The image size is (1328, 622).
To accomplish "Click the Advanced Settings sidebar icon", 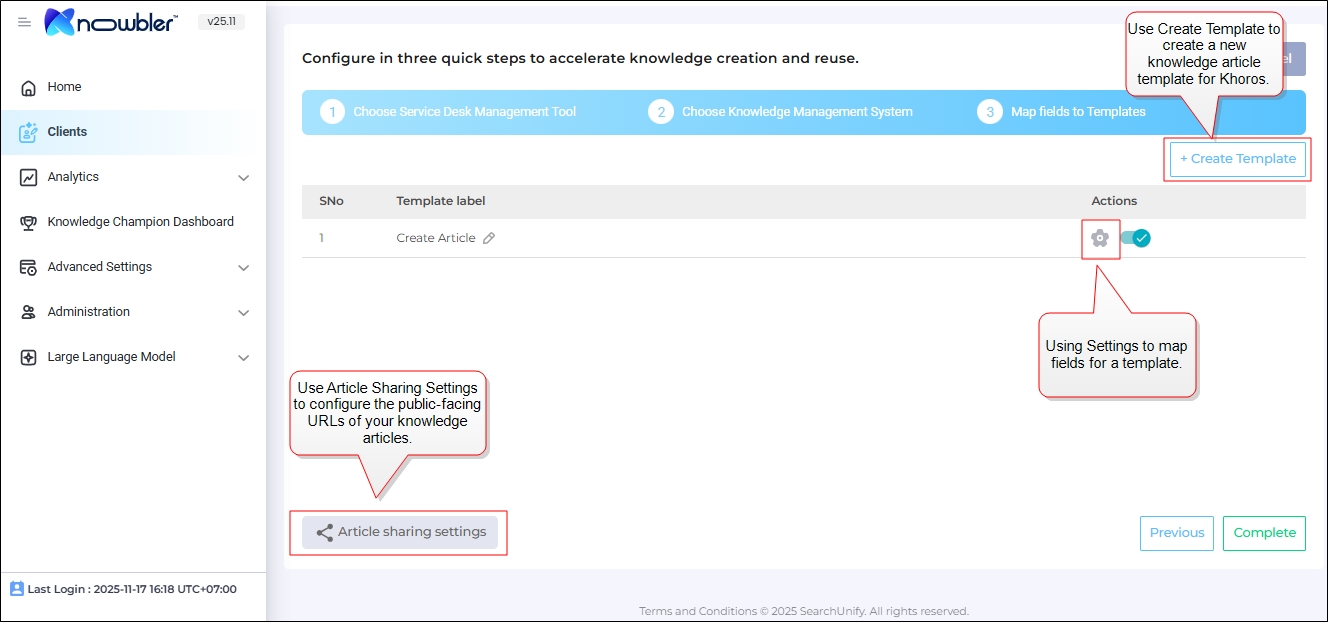I will [29, 267].
